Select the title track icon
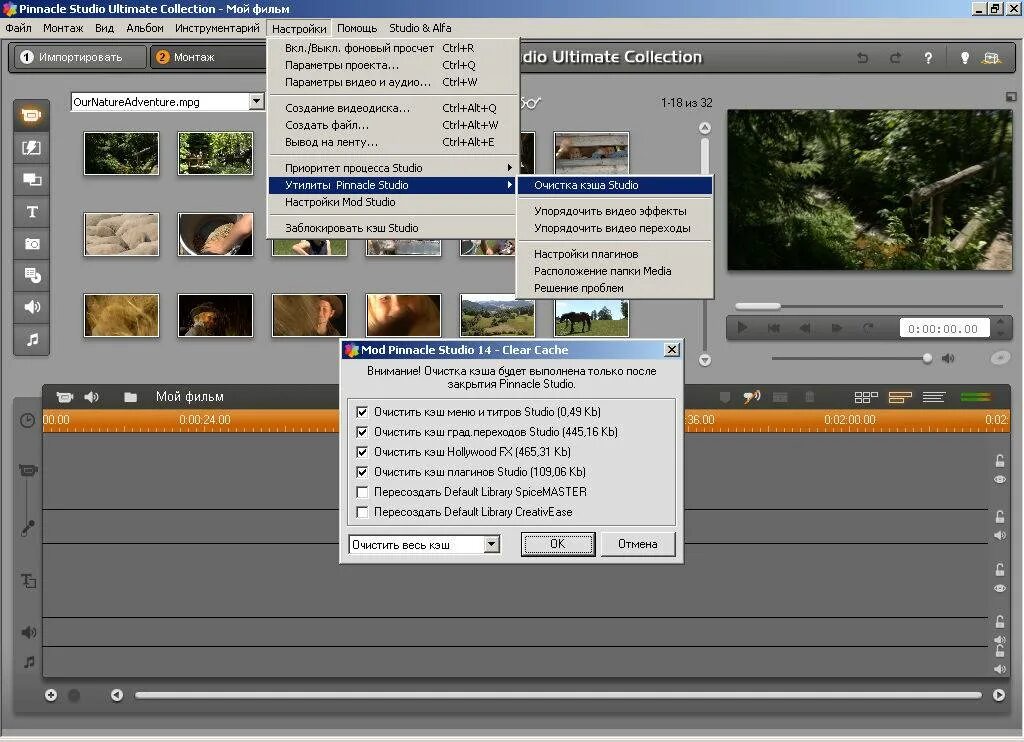Viewport: 1024px width, 742px height. point(28,581)
